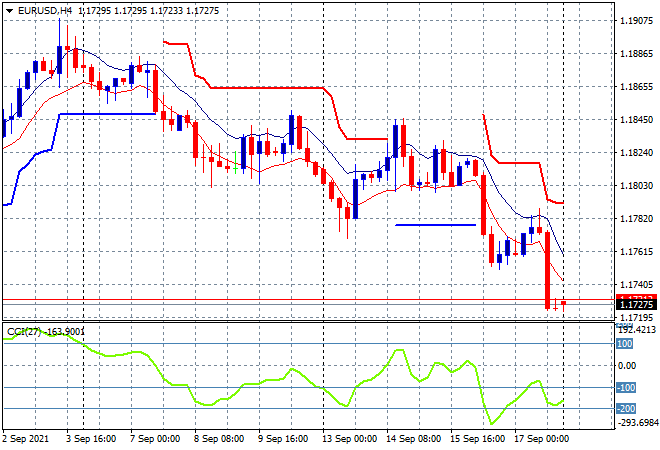Image resolution: width=660 pixels, height=450 pixels.
Task: Click the 1.18450 price axis label
Action: pyautogui.click(x=636, y=120)
